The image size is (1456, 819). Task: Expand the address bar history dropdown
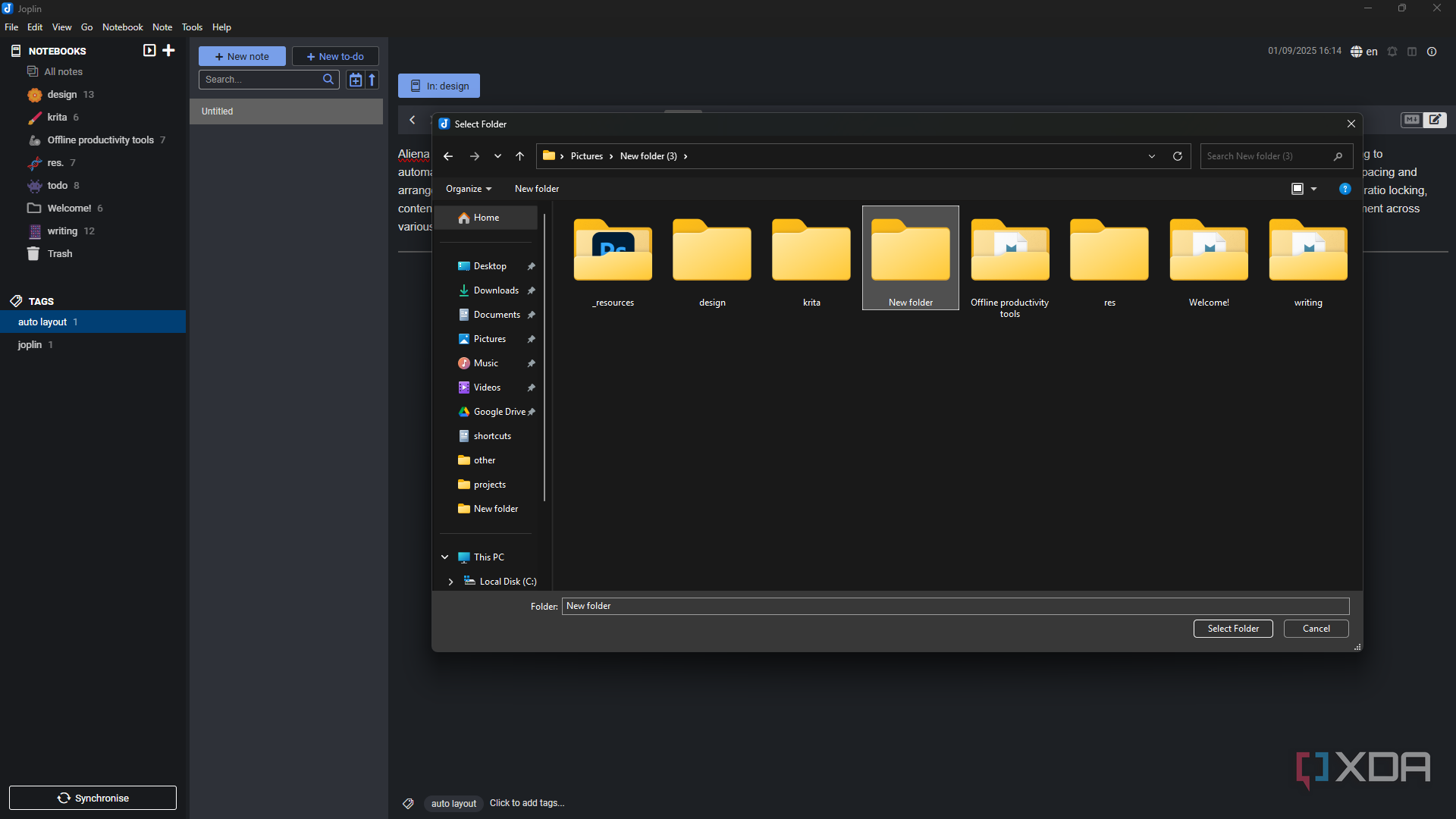(x=1152, y=156)
